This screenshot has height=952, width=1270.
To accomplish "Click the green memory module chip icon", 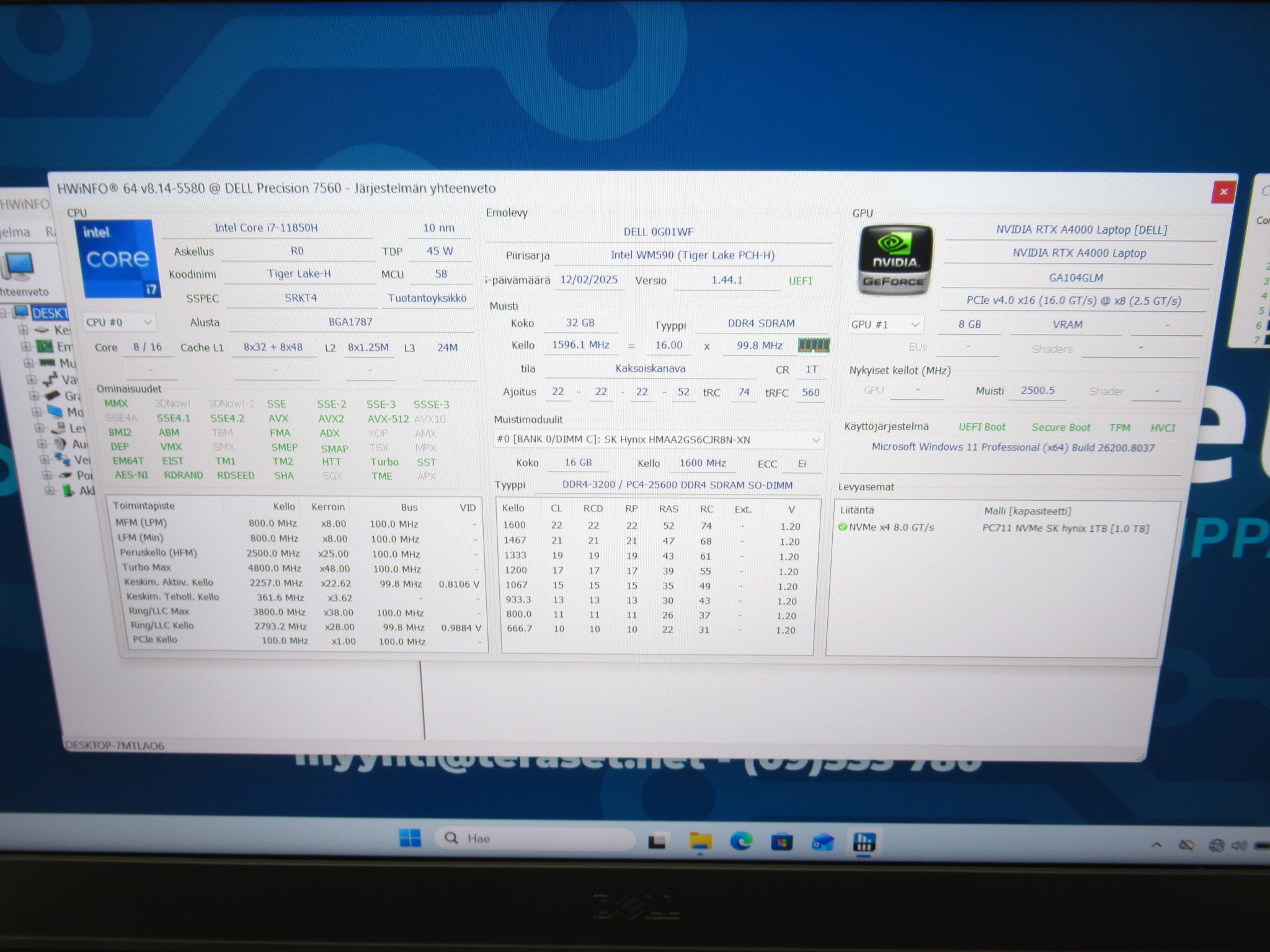I will click(x=814, y=345).
